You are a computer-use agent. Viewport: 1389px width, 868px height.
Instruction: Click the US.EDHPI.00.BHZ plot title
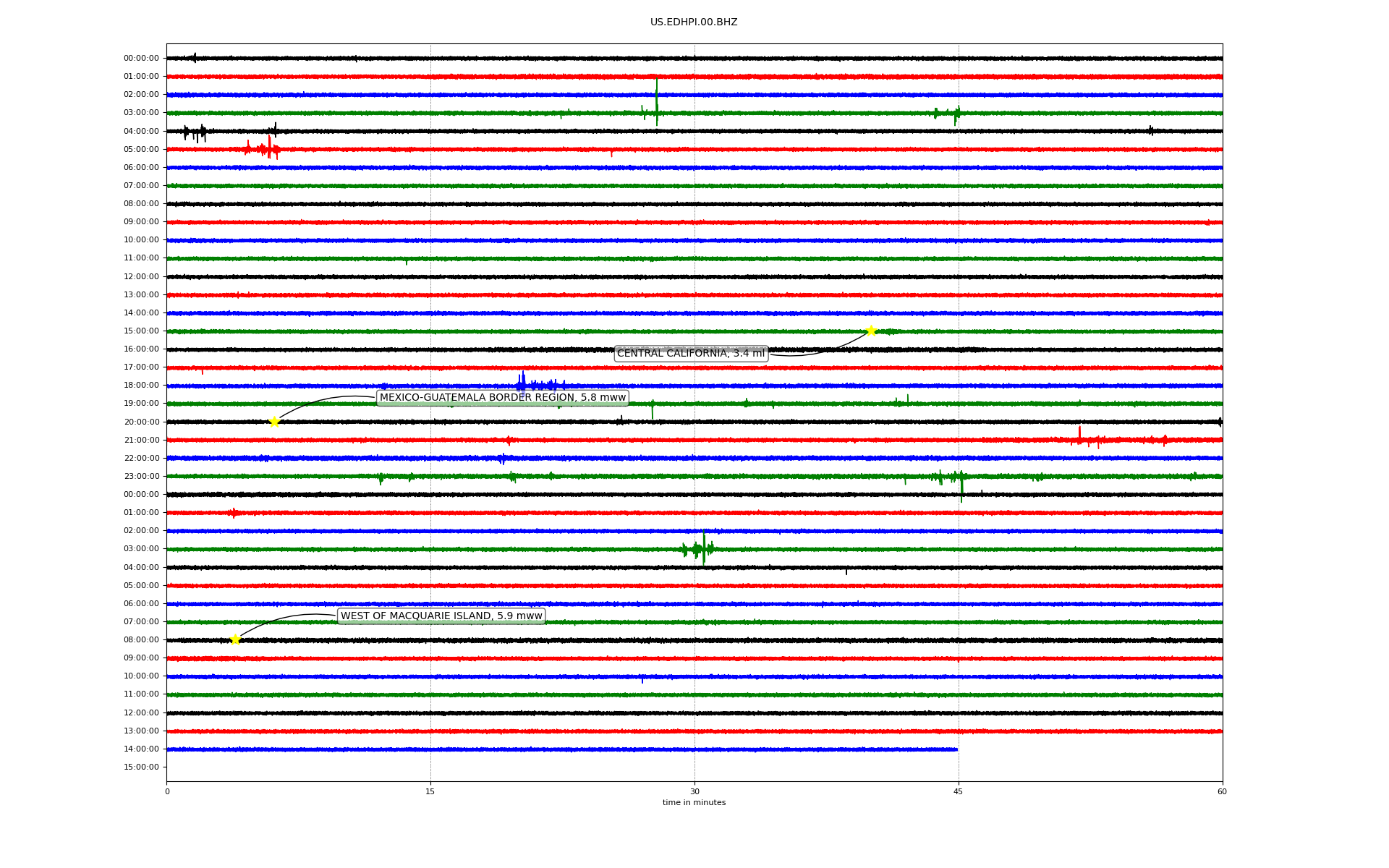(x=693, y=22)
